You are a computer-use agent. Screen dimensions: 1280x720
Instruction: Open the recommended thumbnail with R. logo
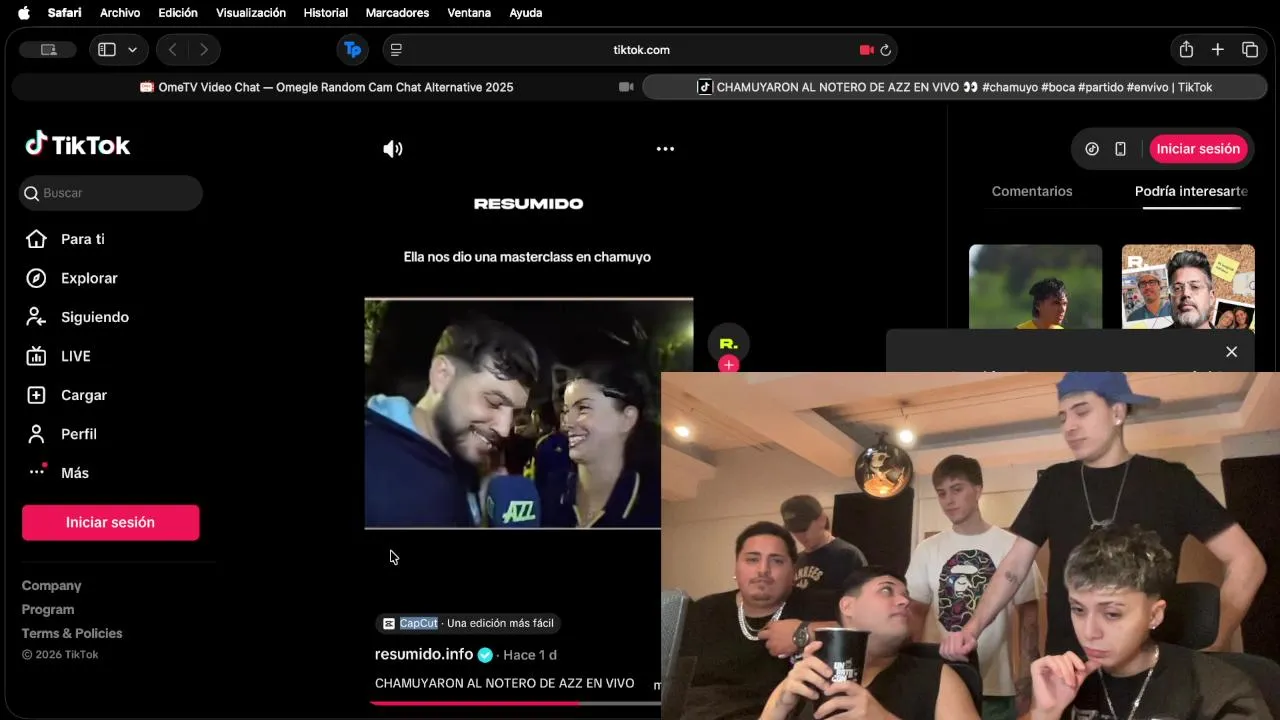(1188, 287)
